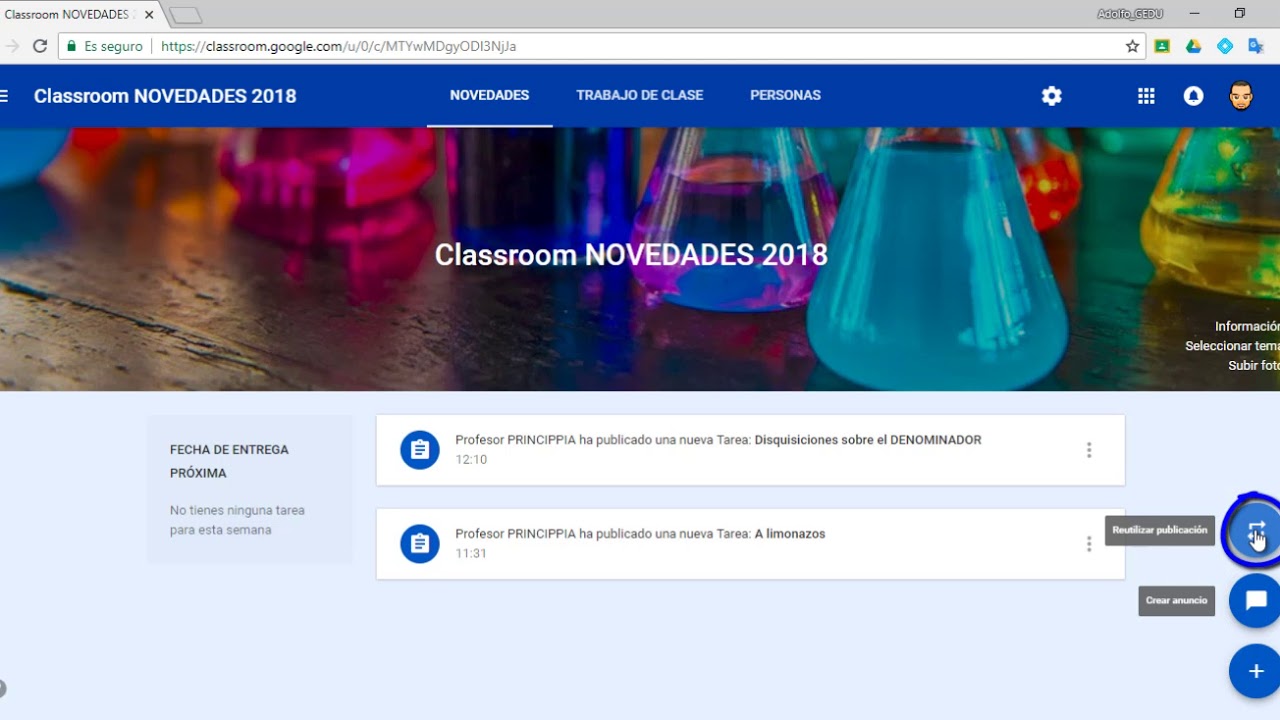
Task: Open the class settings gear
Action: (x=1051, y=96)
